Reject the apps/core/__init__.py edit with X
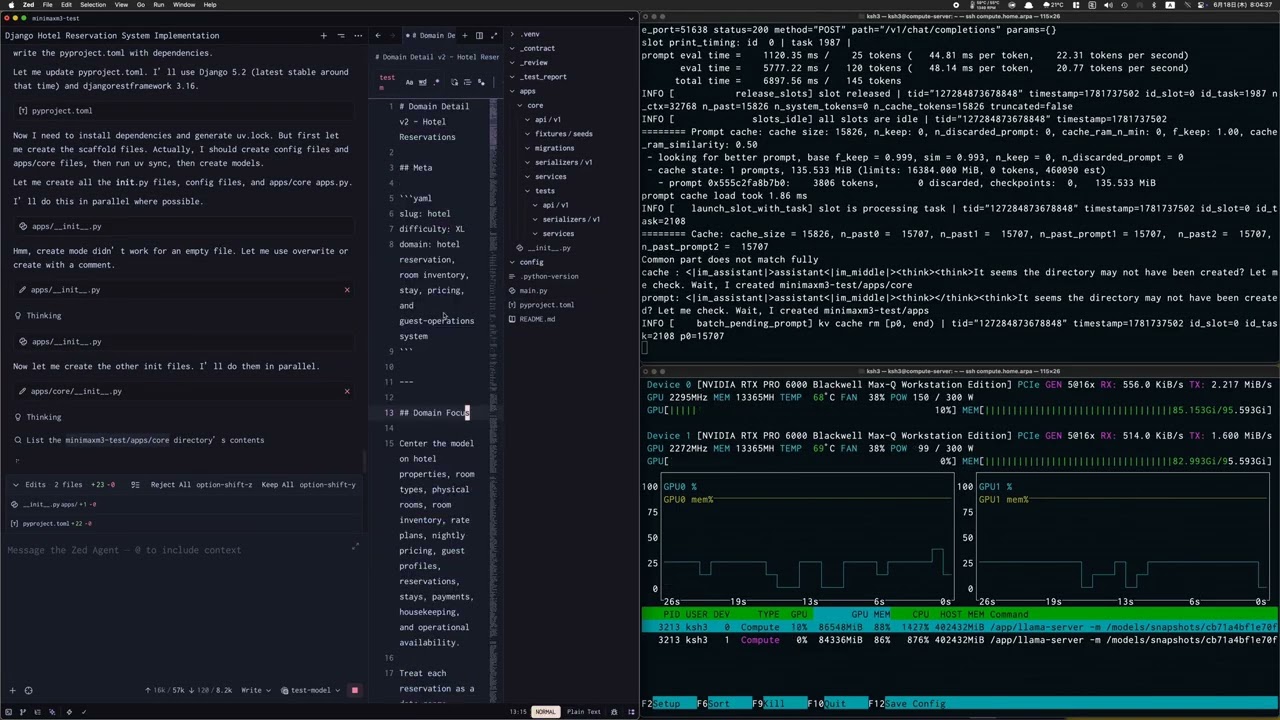 347,391
